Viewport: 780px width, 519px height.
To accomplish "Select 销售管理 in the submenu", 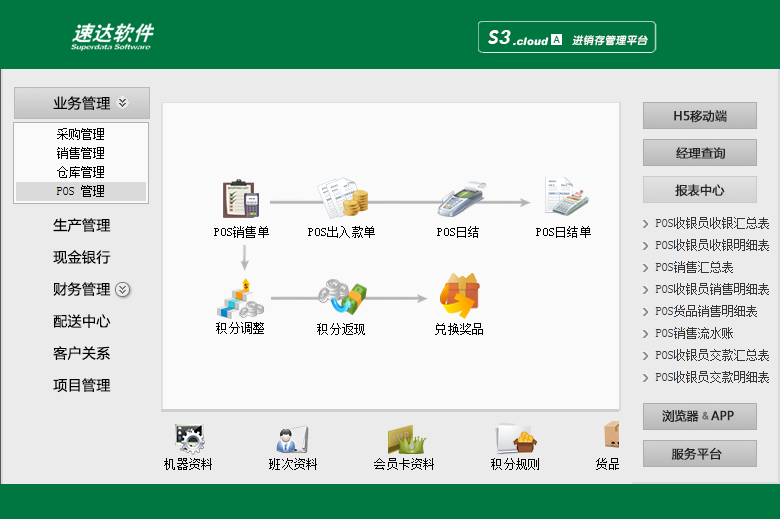I will 81,153.
